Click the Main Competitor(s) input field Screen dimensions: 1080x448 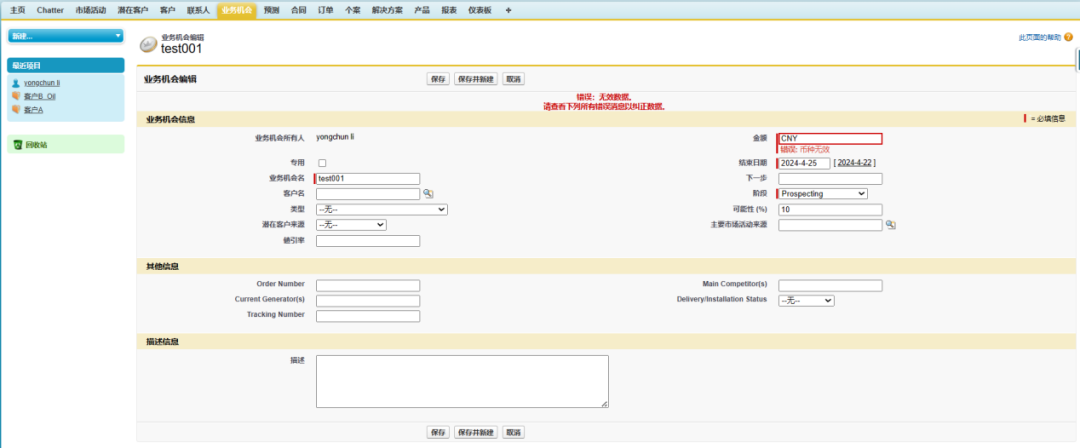830,285
